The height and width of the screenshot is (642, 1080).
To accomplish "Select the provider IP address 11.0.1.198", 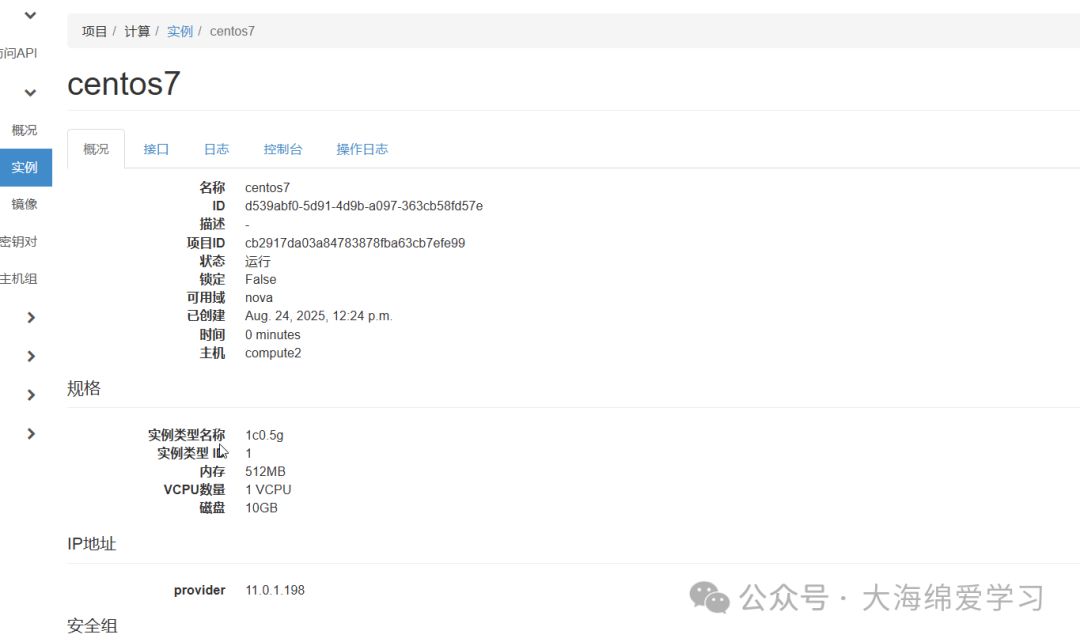I will click(x=276, y=589).
